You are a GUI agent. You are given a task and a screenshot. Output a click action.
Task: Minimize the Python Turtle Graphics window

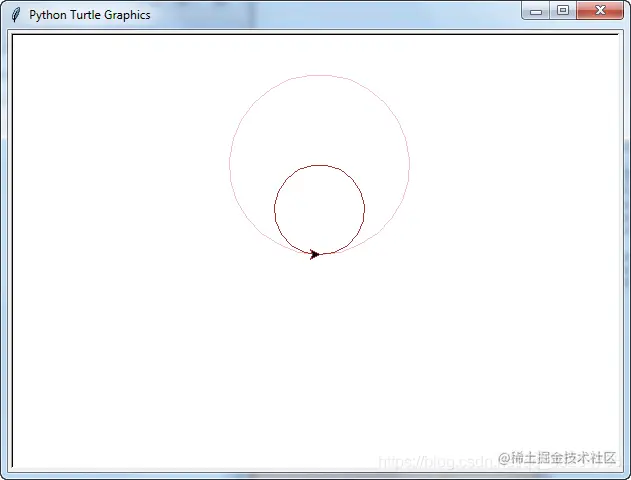pyautogui.click(x=536, y=11)
